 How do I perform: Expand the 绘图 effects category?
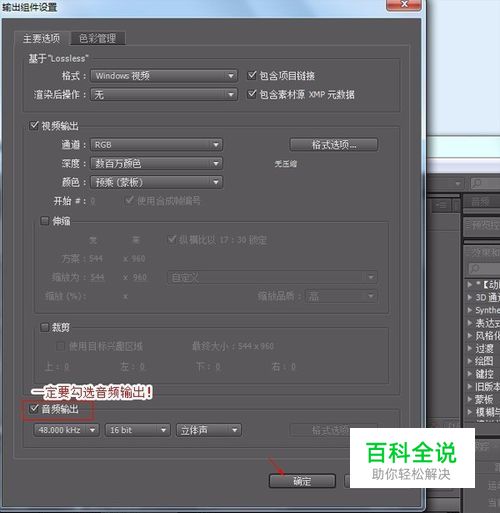[470, 361]
